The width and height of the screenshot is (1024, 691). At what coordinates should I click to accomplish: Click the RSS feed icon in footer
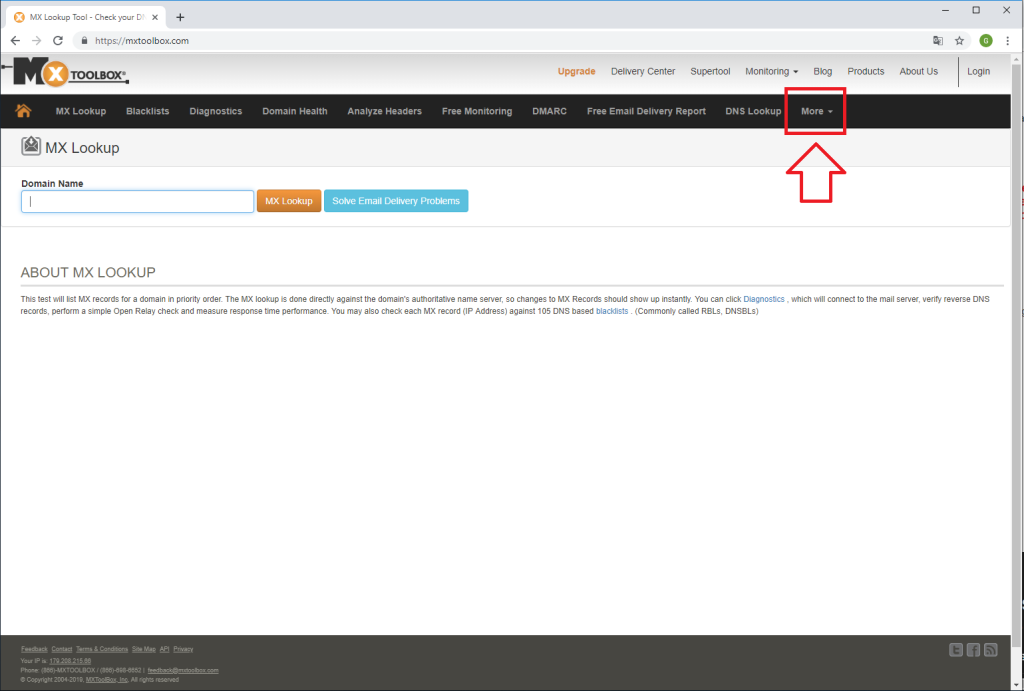click(991, 650)
